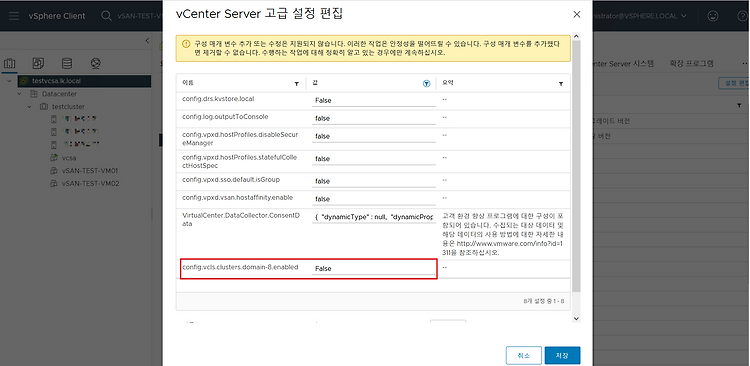Click the vSphere Client title text

(x=57, y=16)
